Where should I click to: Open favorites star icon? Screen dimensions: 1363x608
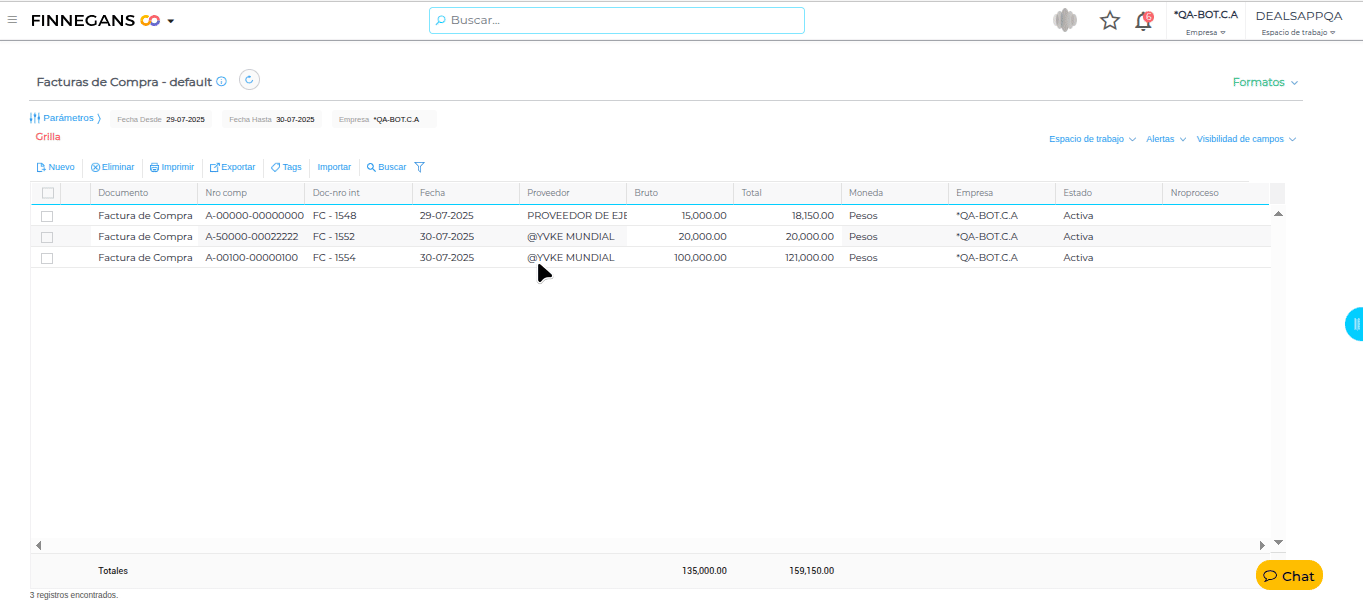click(1110, 20)
